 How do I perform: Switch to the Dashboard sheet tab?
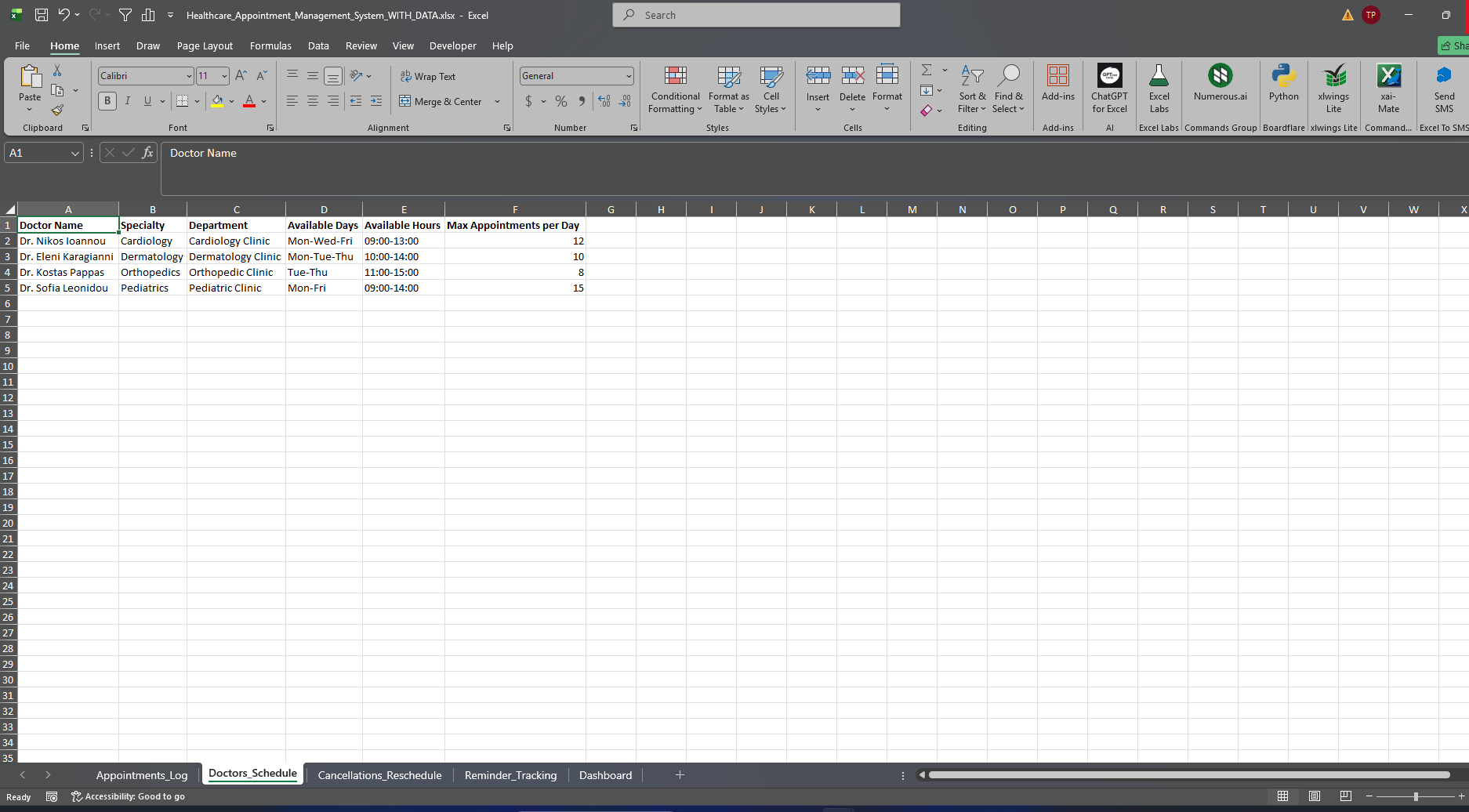pos(605,775)
